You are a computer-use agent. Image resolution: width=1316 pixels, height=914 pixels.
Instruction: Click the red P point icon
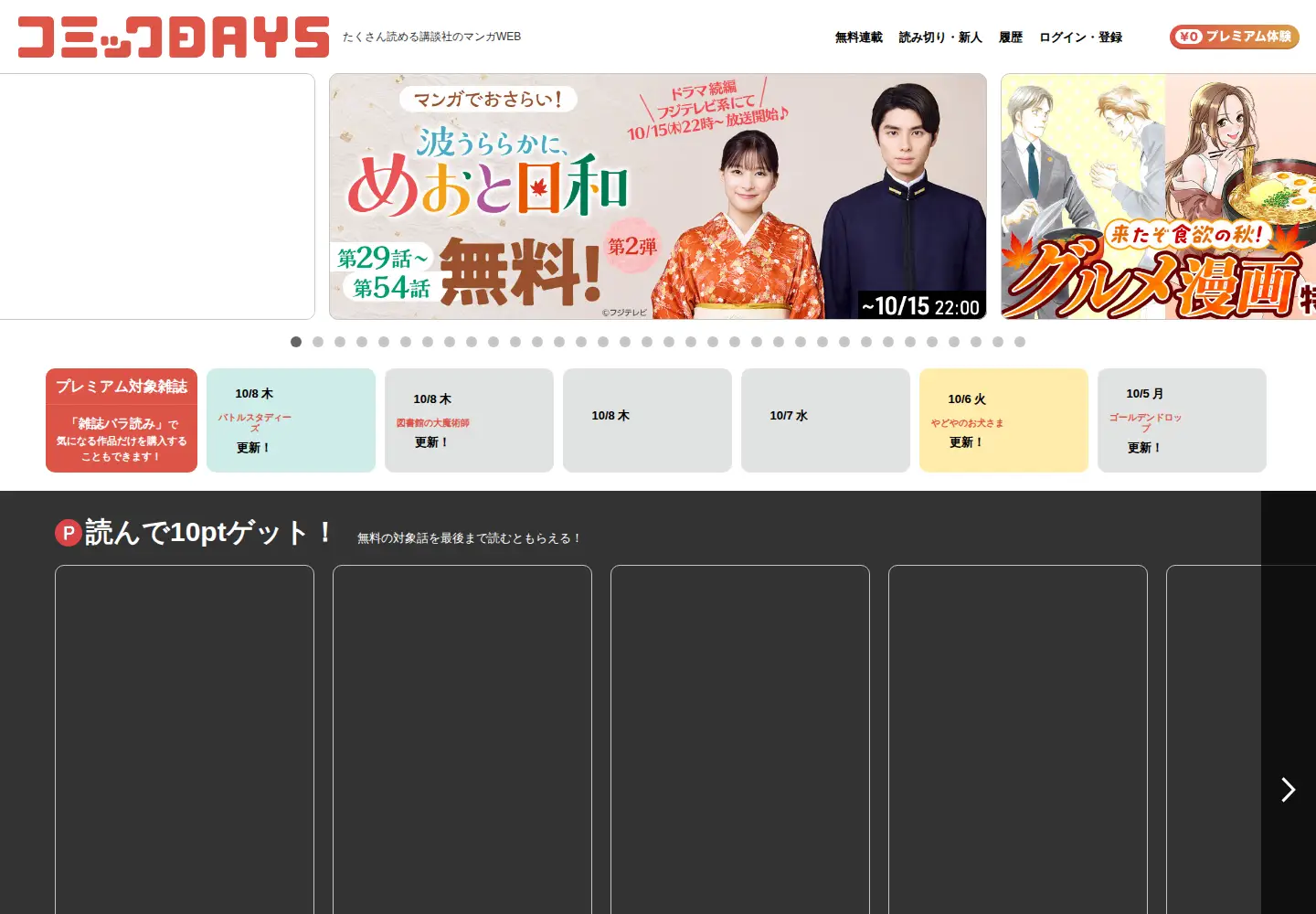[x=69, y=533]
